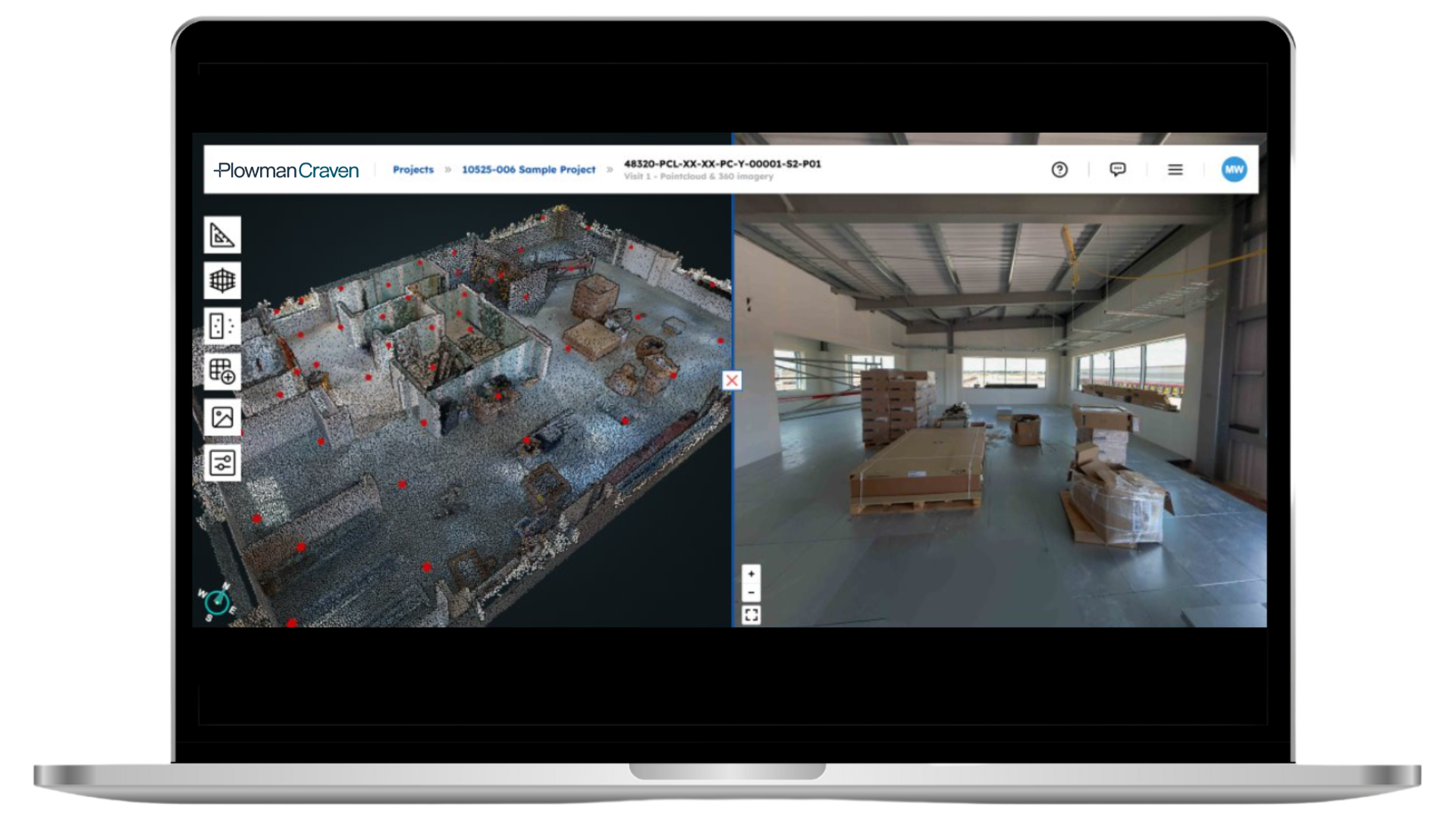Open 10525-006 Sample Project breadcrumb

tap(529, 170)
